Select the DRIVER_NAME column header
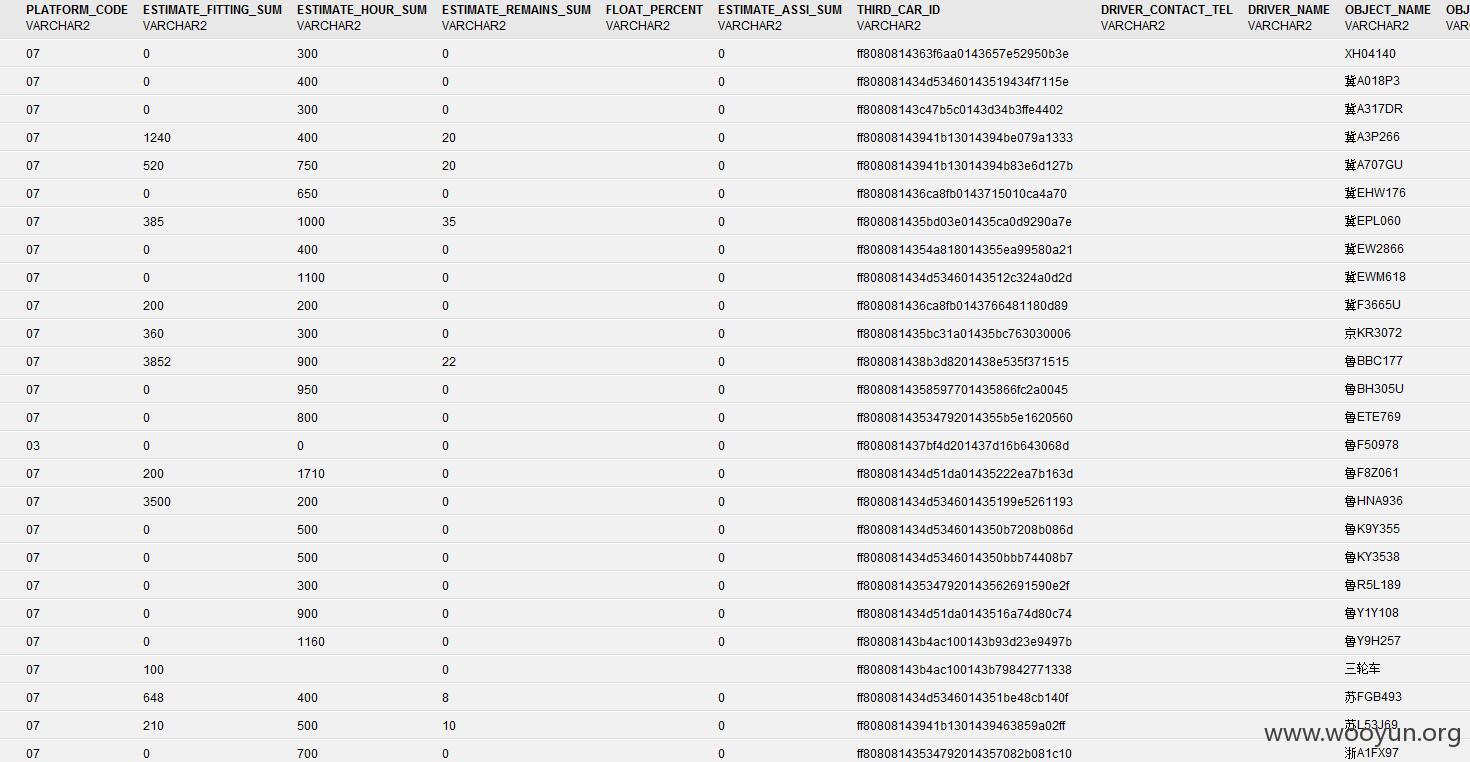 [x=1289, y=10]
